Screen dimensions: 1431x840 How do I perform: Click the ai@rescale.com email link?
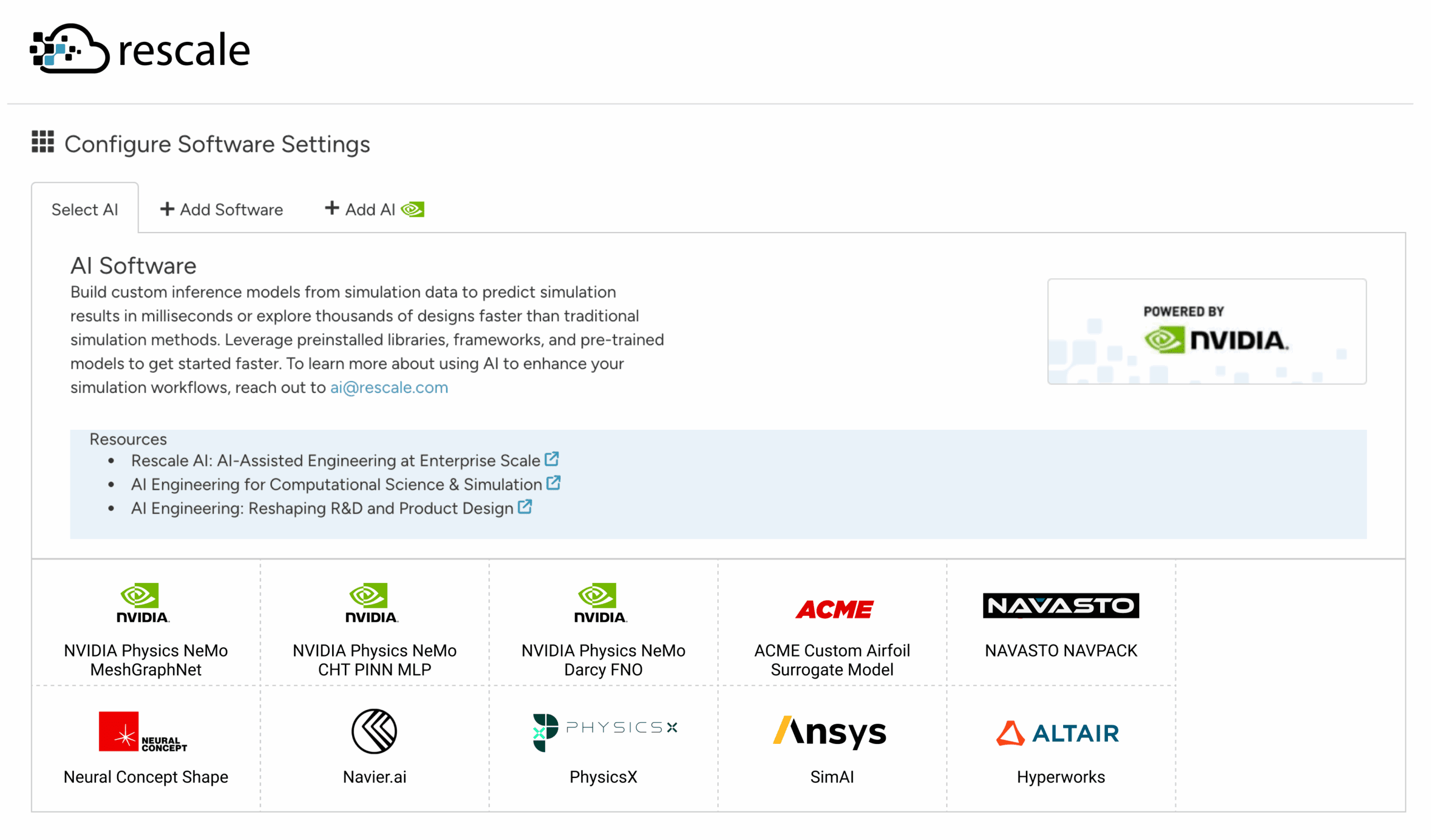[389, 388]
